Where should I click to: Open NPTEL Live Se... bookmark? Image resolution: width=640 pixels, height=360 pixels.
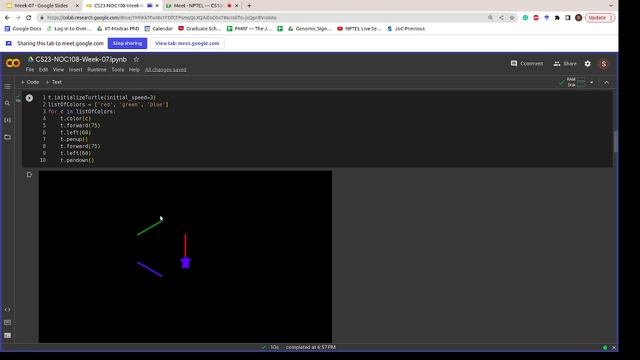(x=360, y=29)
